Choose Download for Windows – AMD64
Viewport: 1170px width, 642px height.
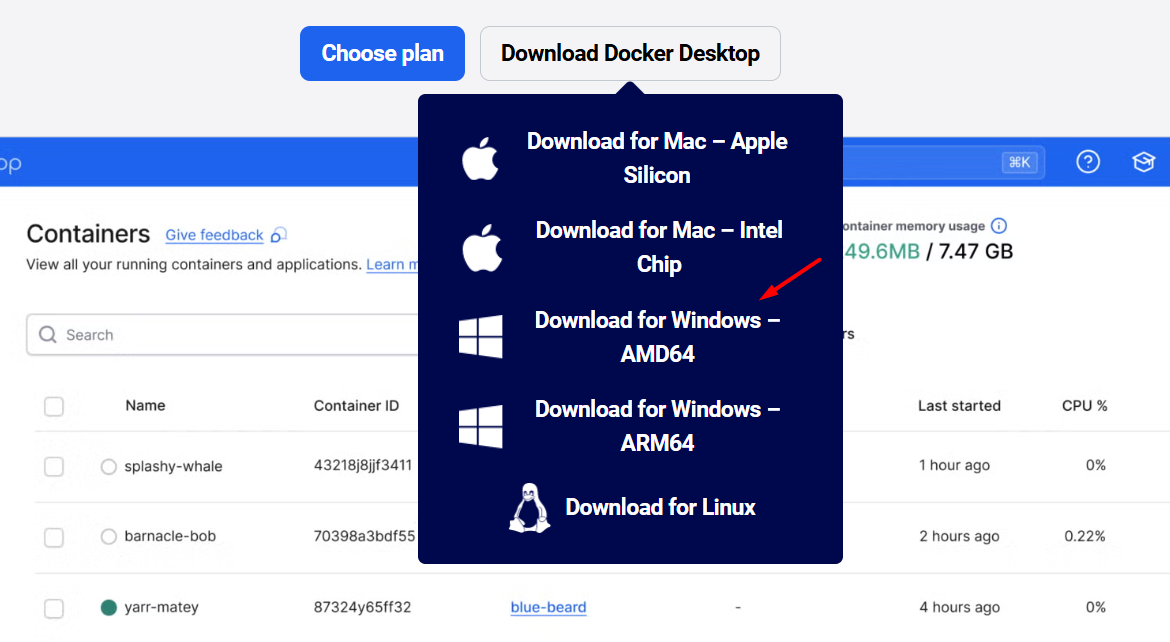[x=657, y=337]
